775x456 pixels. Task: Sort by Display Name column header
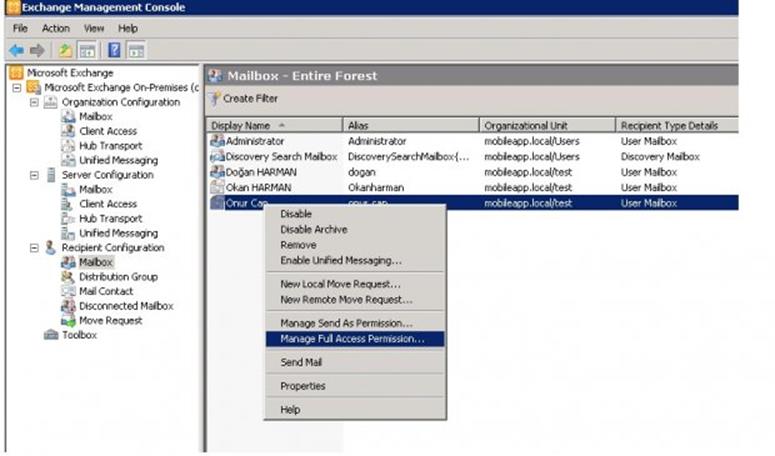point(274,125)
